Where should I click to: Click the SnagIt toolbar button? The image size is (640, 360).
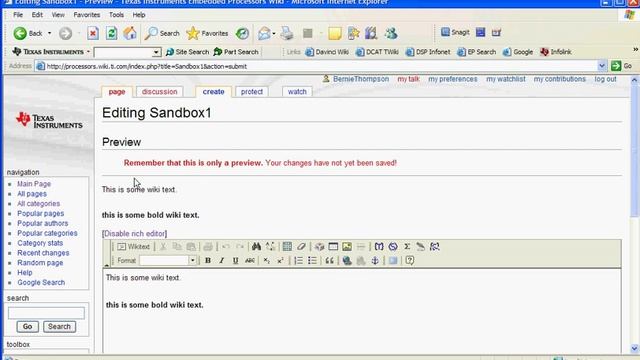click(455, 33)
